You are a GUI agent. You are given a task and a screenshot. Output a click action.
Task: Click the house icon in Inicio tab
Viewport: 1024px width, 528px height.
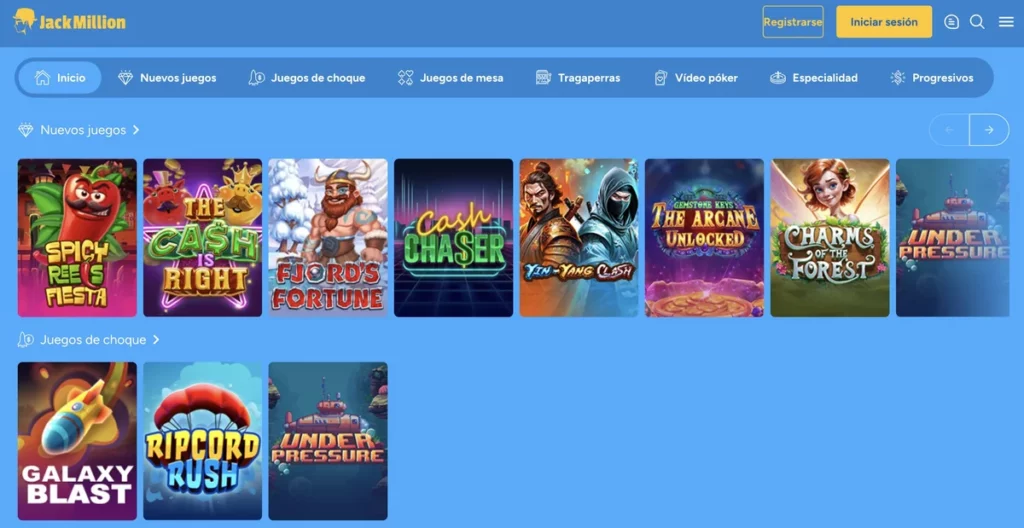[42, 78]
